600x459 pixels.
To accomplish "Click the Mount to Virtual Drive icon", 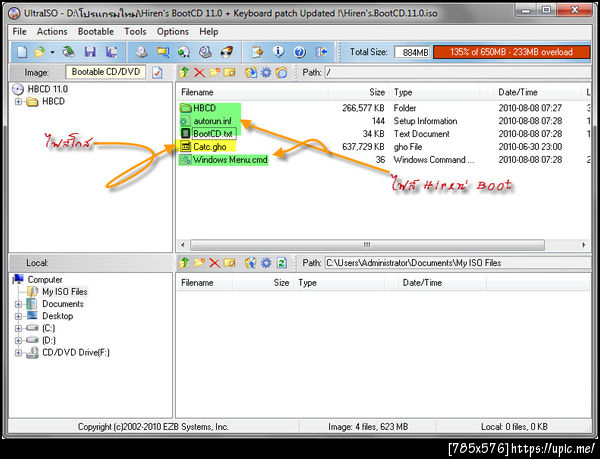I will point(205,52).
